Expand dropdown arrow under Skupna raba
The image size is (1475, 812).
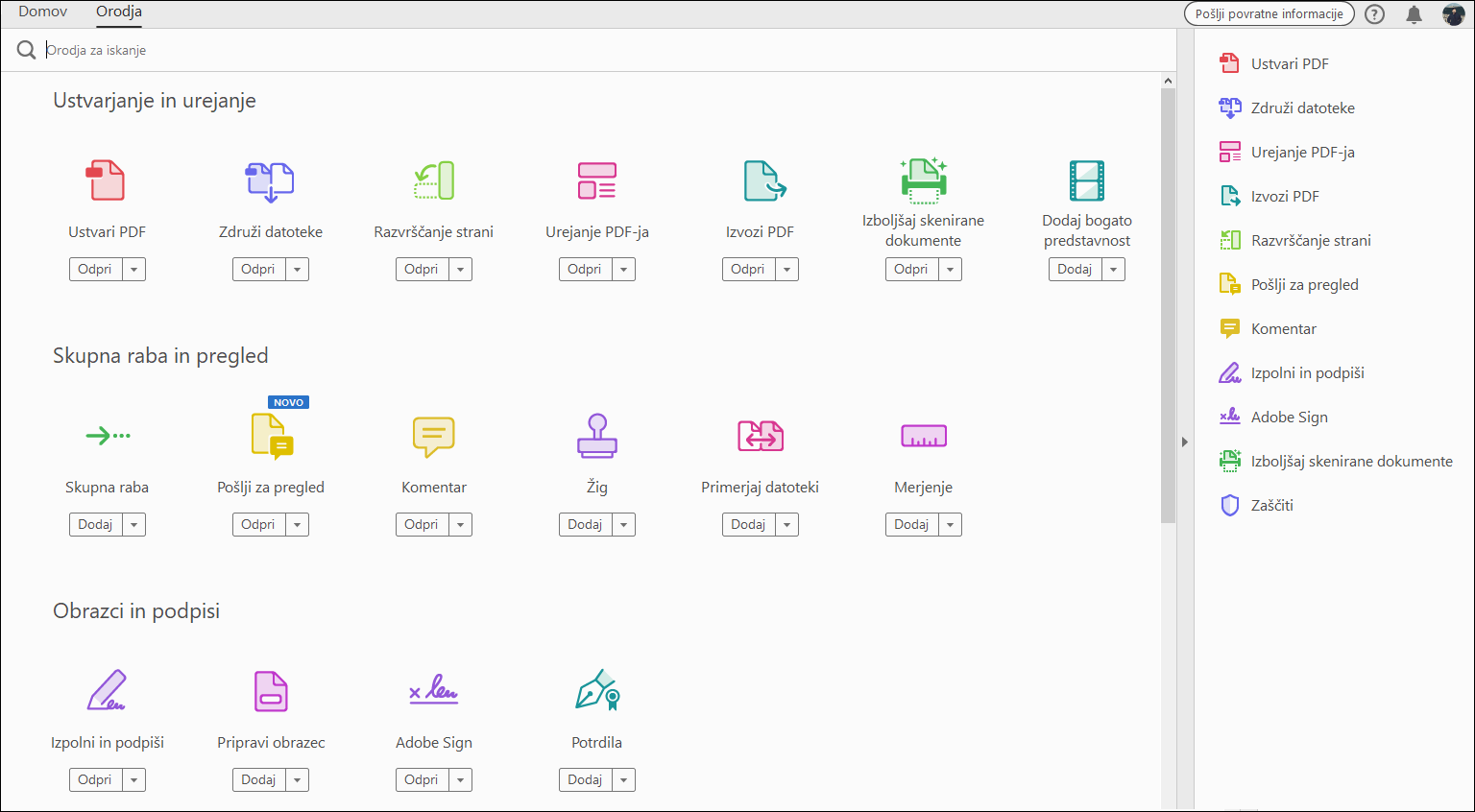tap(134, 525)
